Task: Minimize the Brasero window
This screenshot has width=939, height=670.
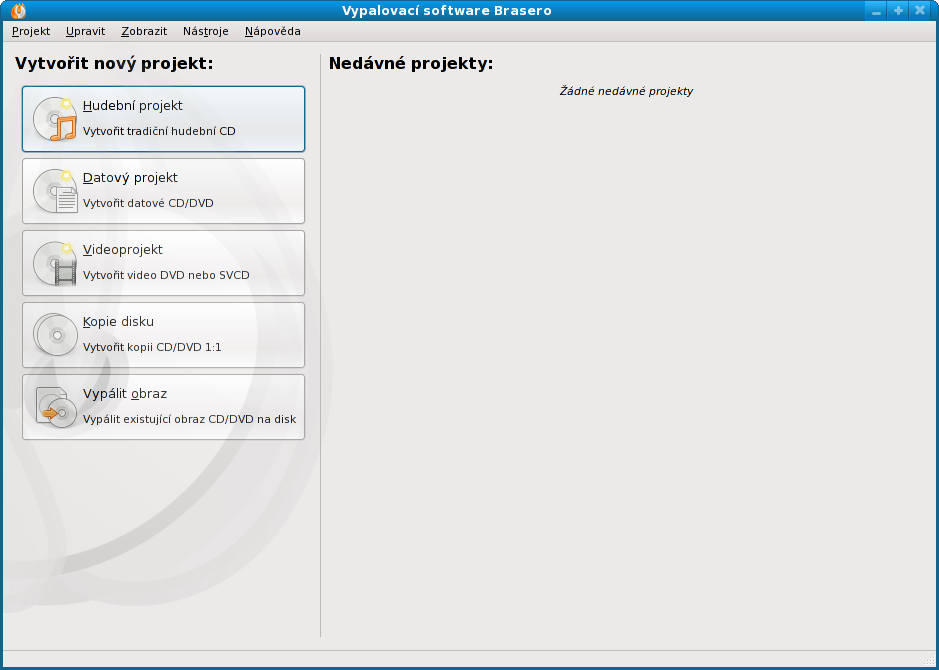Action: 876,11
